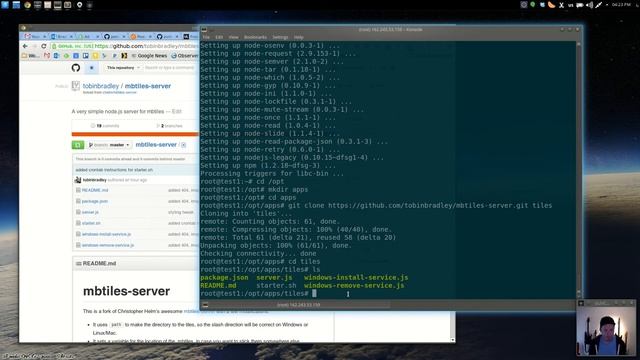Open the package.json file link
Viewport: 640px width, 360px height.
95,201
